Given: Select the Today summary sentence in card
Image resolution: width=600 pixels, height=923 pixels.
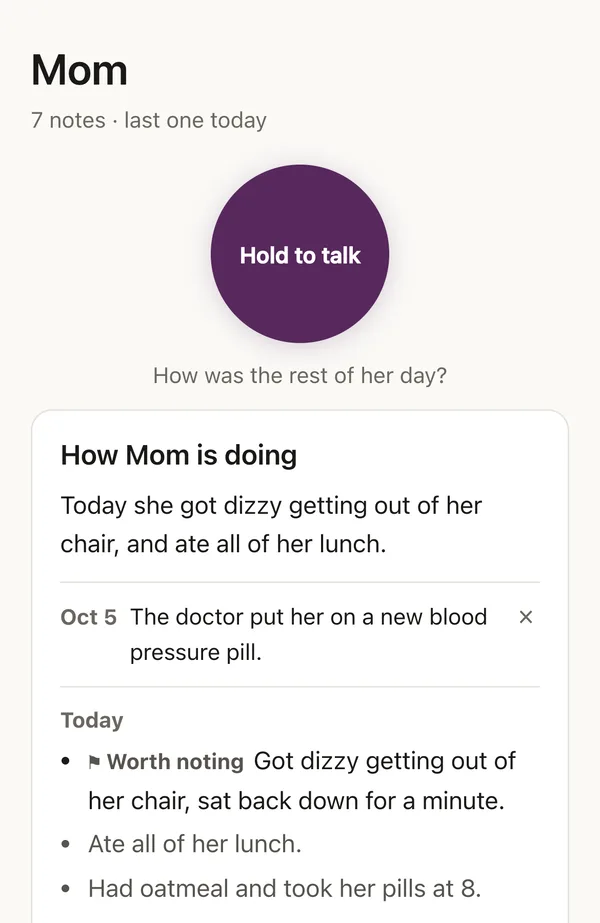Looking at the screenshot, I should coord(271,524).
